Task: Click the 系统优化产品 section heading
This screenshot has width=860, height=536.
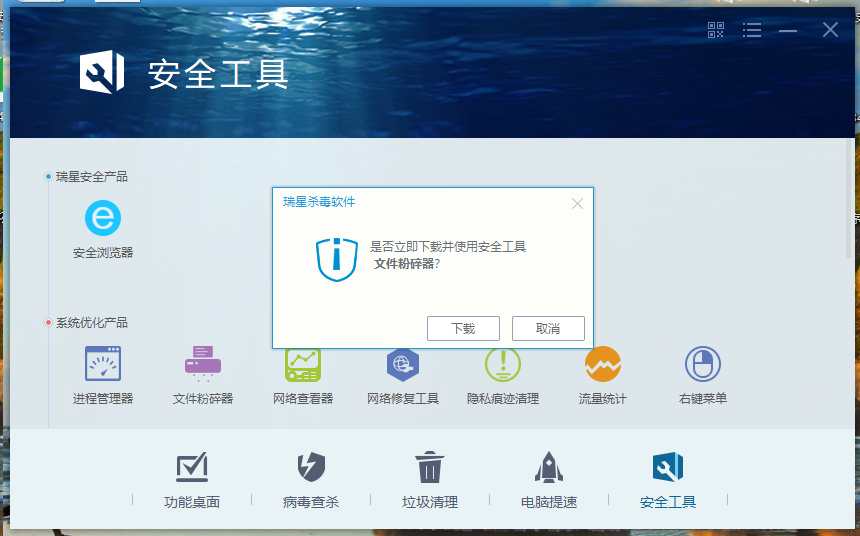Action: coord(92,323)
